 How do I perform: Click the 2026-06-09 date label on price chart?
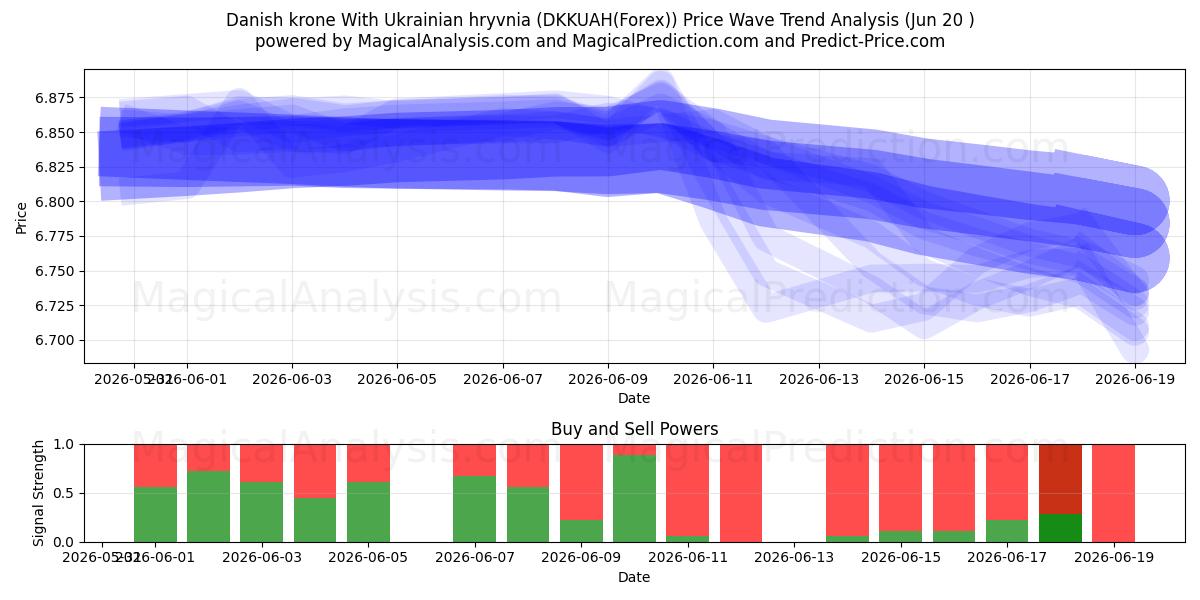coord(608,379)
